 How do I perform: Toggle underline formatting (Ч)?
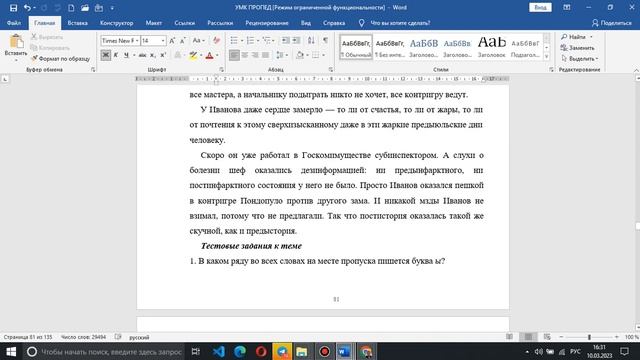coord(126,55)
